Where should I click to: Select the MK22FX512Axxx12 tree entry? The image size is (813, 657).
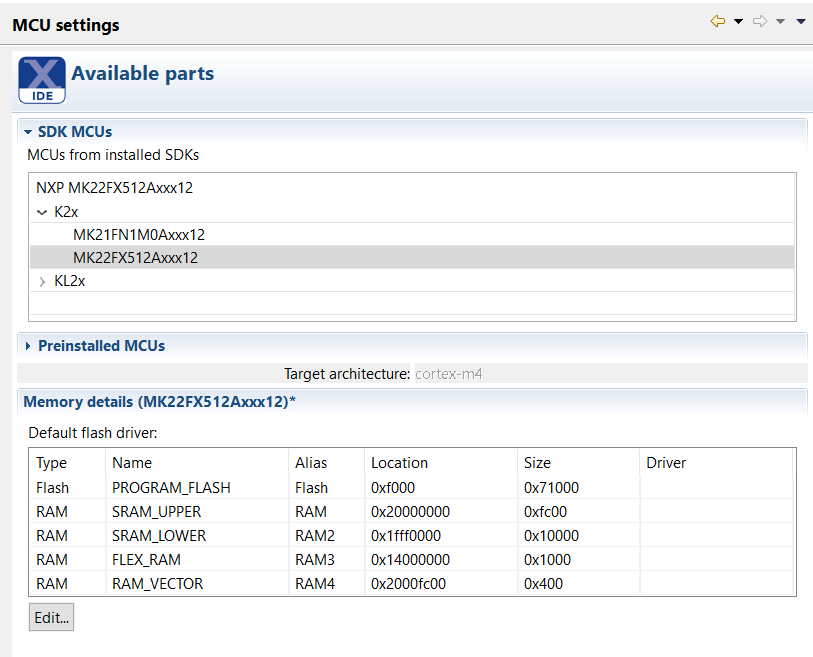(136, 258)
